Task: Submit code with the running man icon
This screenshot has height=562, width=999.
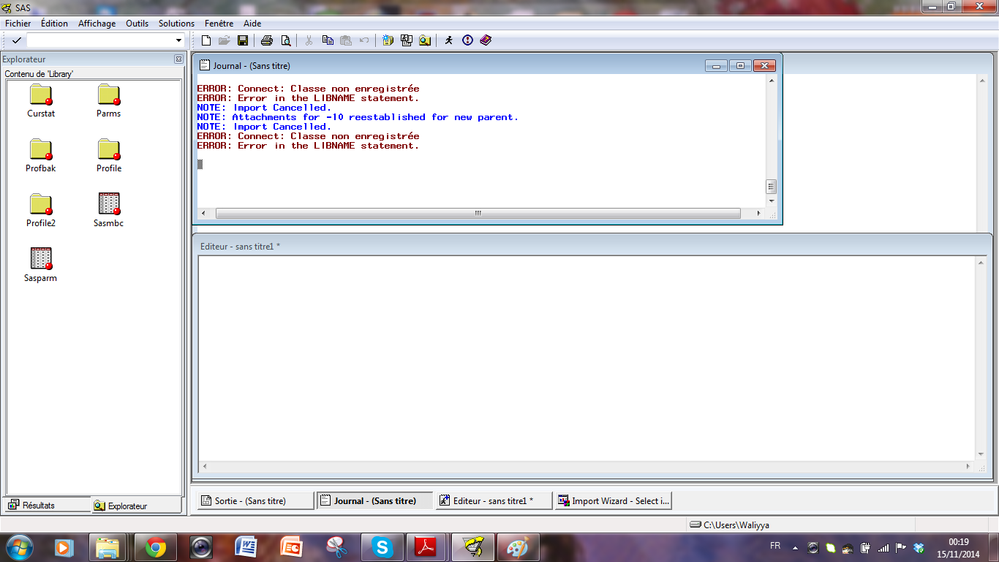Action: coord(449,40)
